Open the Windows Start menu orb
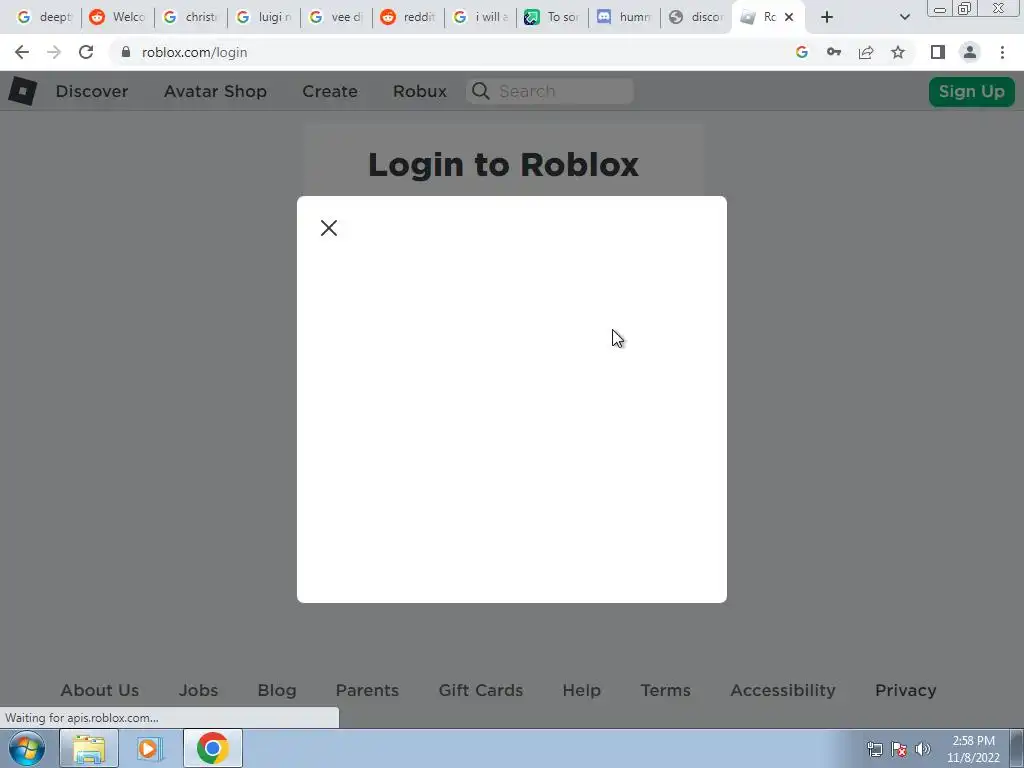 coord(27,748)
